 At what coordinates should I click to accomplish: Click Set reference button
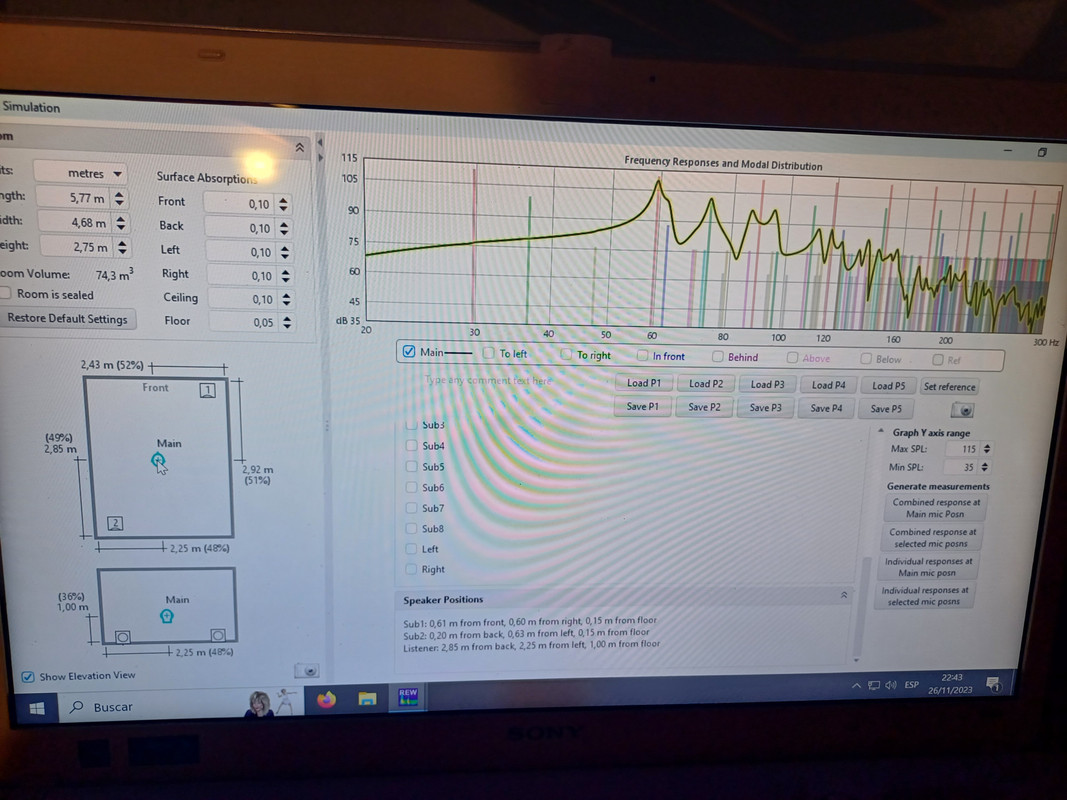pos(949,386)
